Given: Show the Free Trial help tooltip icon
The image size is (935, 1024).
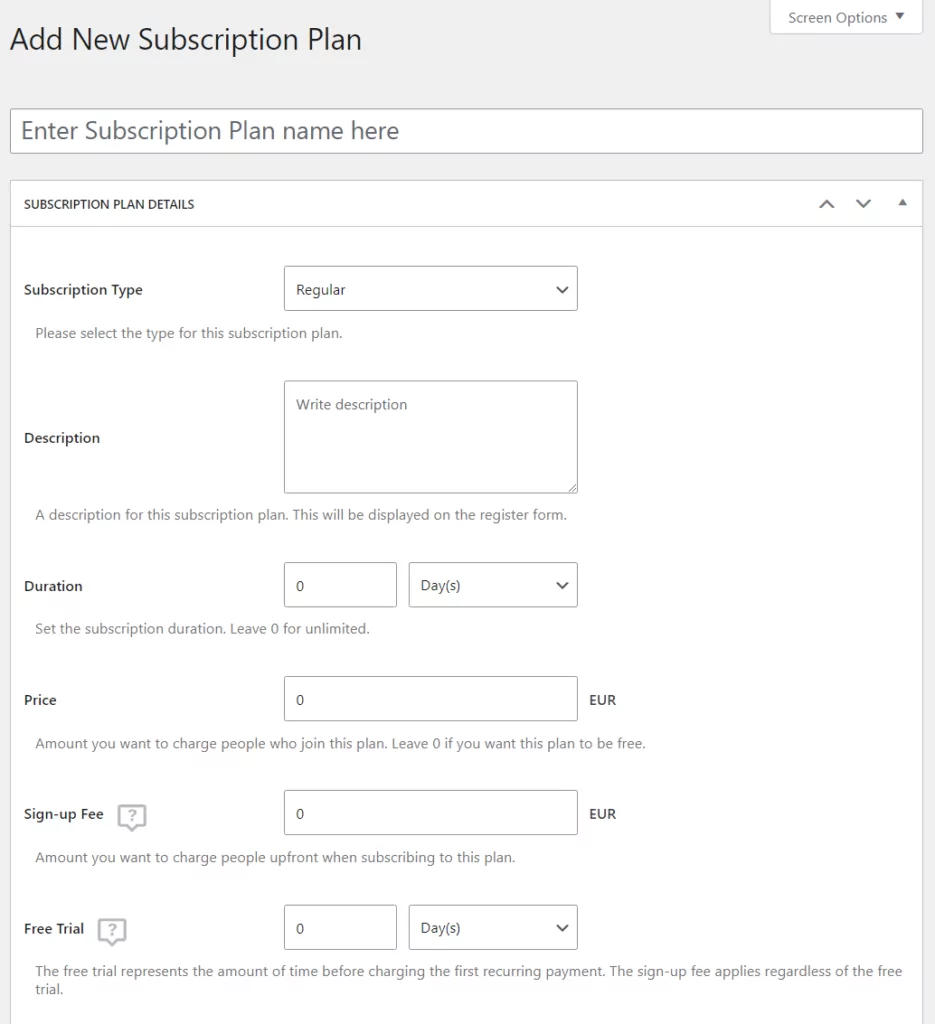Looking at the screenshot, I should click(112, 931).
